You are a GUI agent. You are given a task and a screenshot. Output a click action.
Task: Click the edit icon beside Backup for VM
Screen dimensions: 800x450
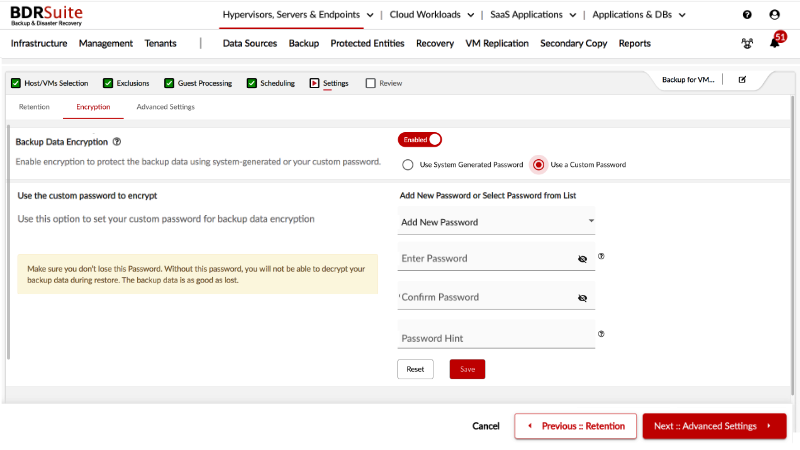click(x=742, y=79)
